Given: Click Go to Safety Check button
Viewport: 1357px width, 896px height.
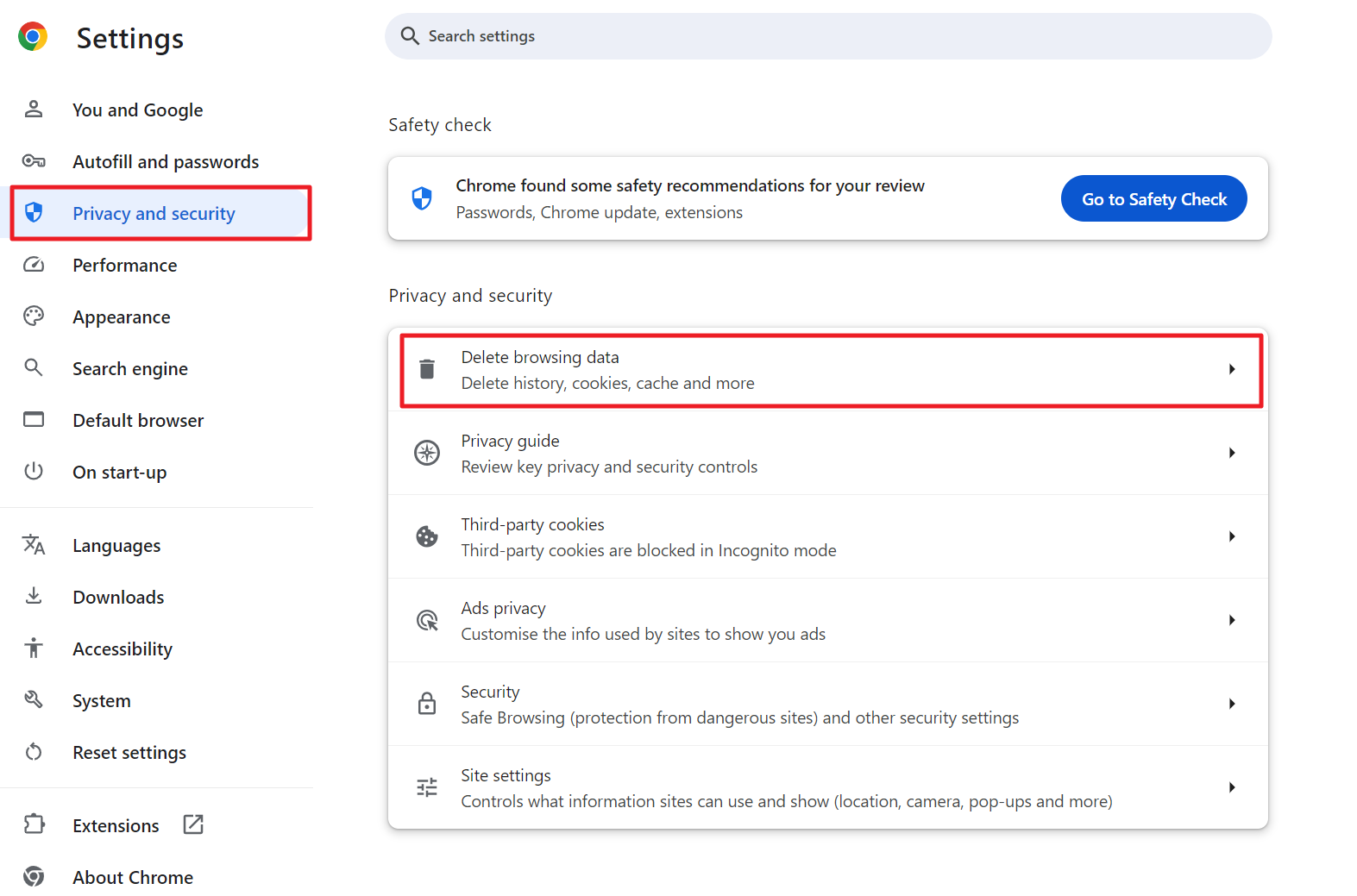Looking at the screenshot, I should point(1153,198).
